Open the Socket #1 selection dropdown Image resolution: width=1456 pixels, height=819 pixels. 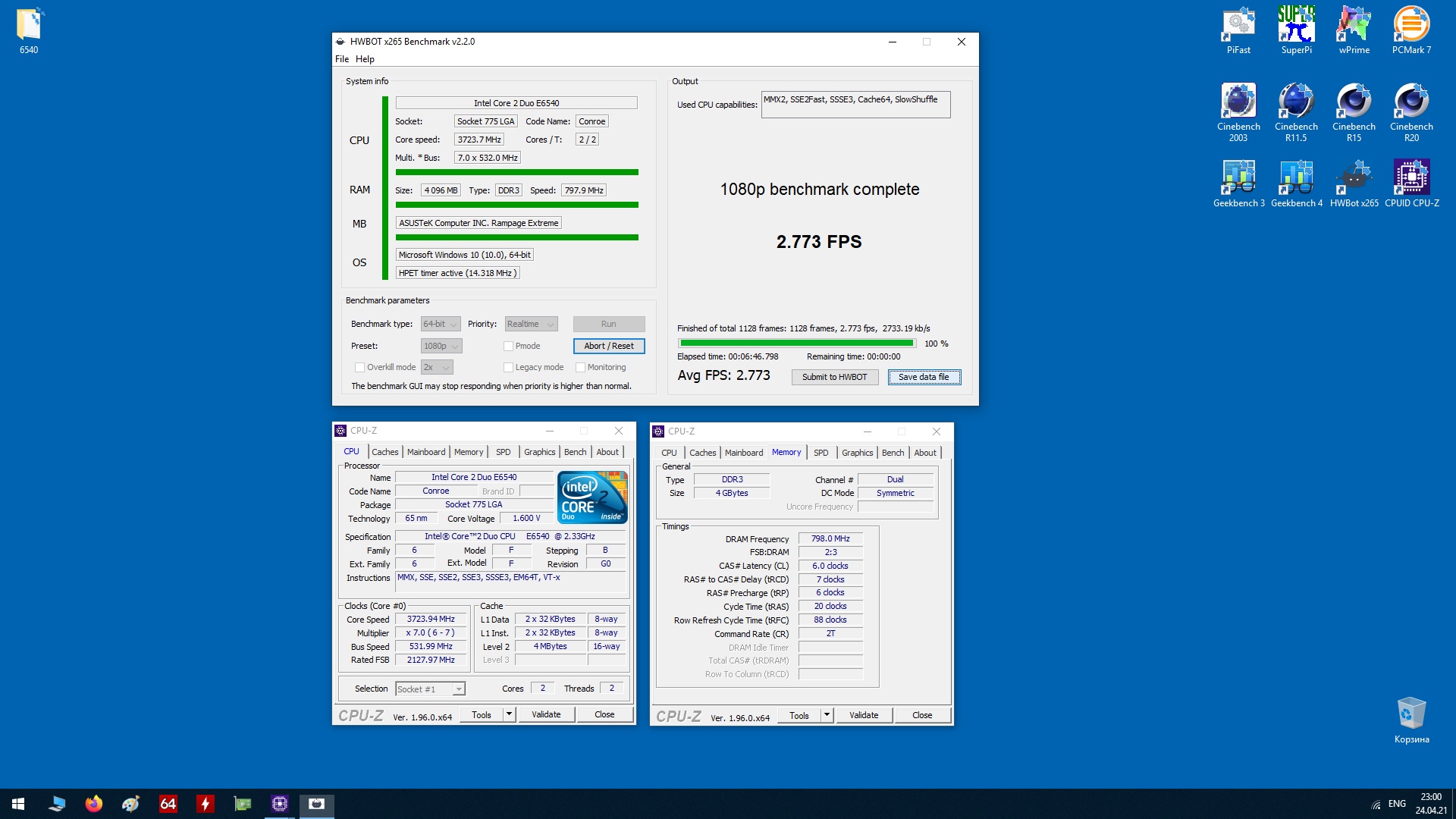430,689
